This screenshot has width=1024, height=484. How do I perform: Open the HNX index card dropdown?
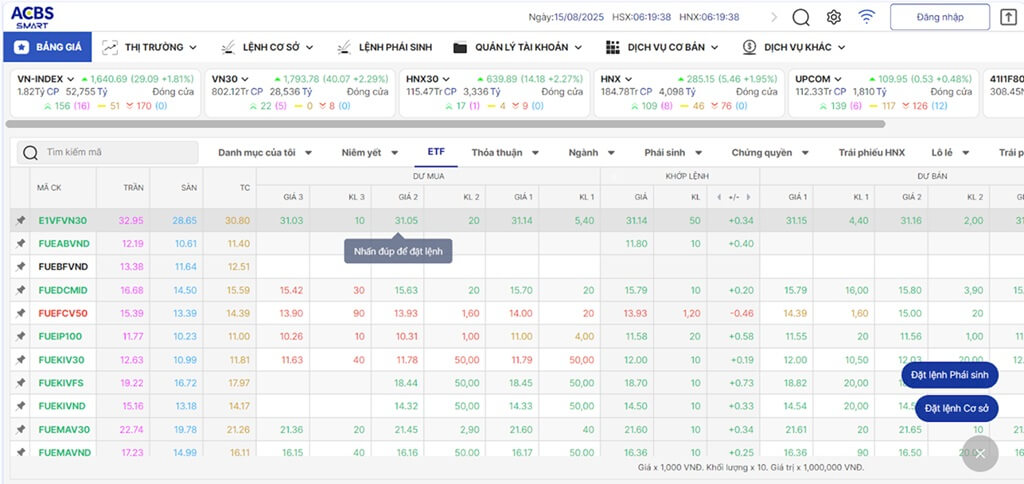pyautogui.click(x=628, y=79)
